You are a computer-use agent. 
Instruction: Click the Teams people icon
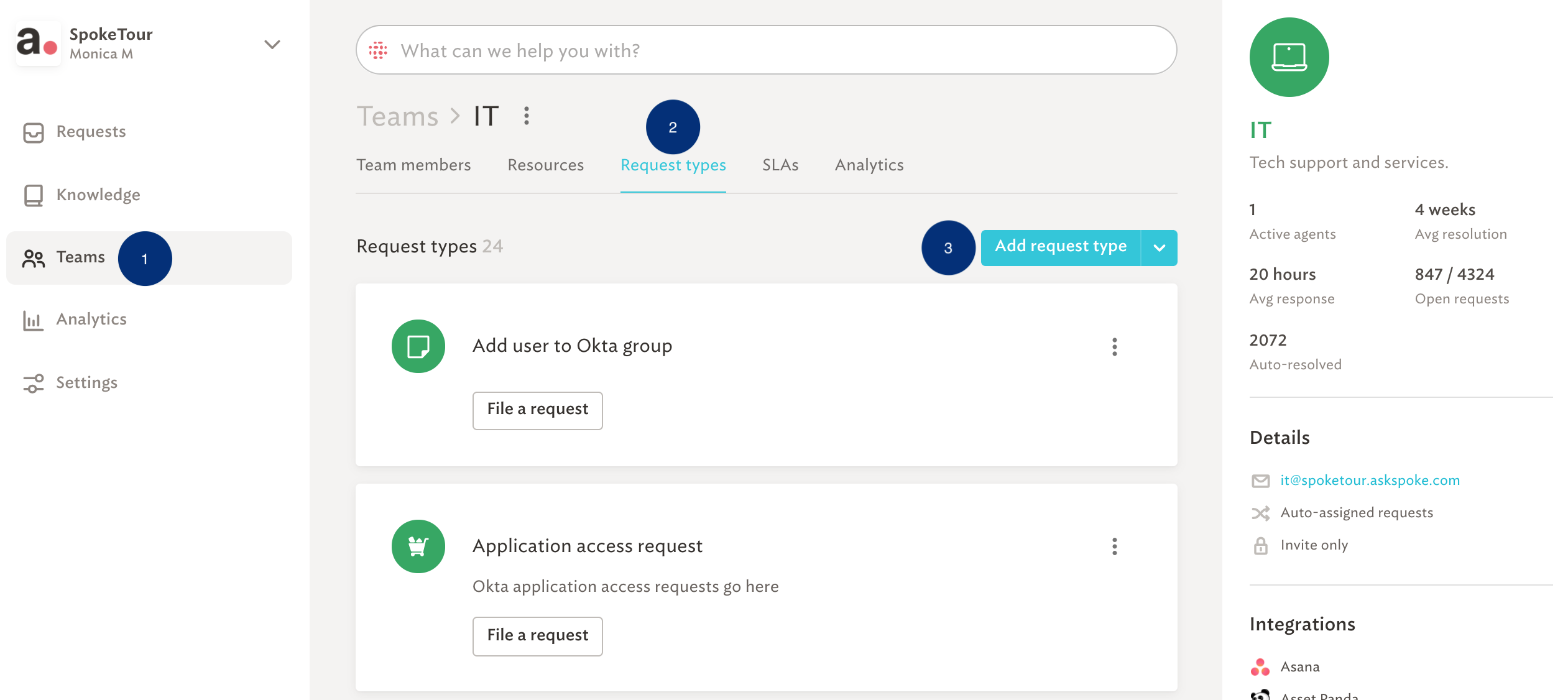pos(34,259)
